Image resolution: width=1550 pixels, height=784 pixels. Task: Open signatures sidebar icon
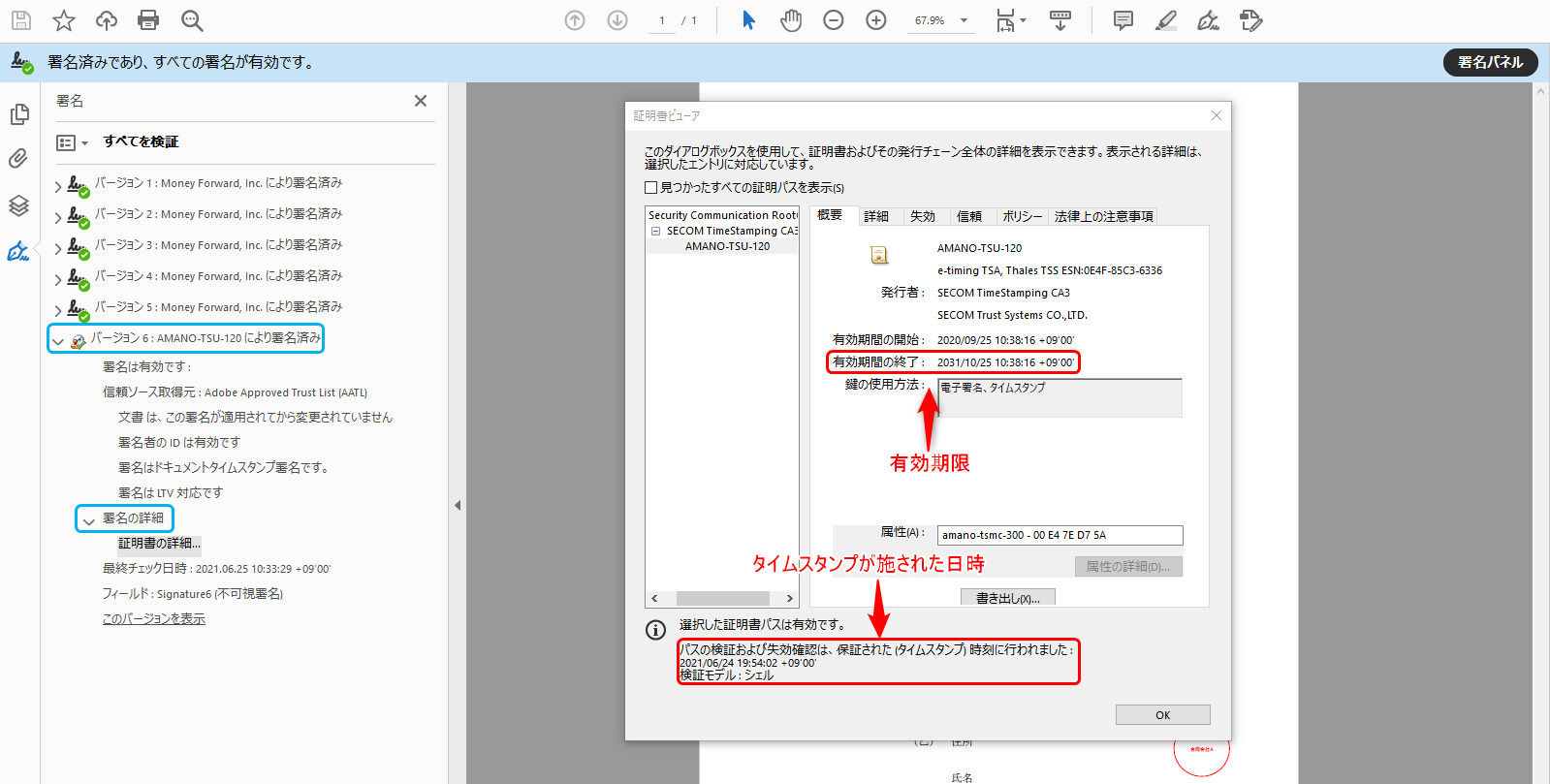[x=18, y=251]
